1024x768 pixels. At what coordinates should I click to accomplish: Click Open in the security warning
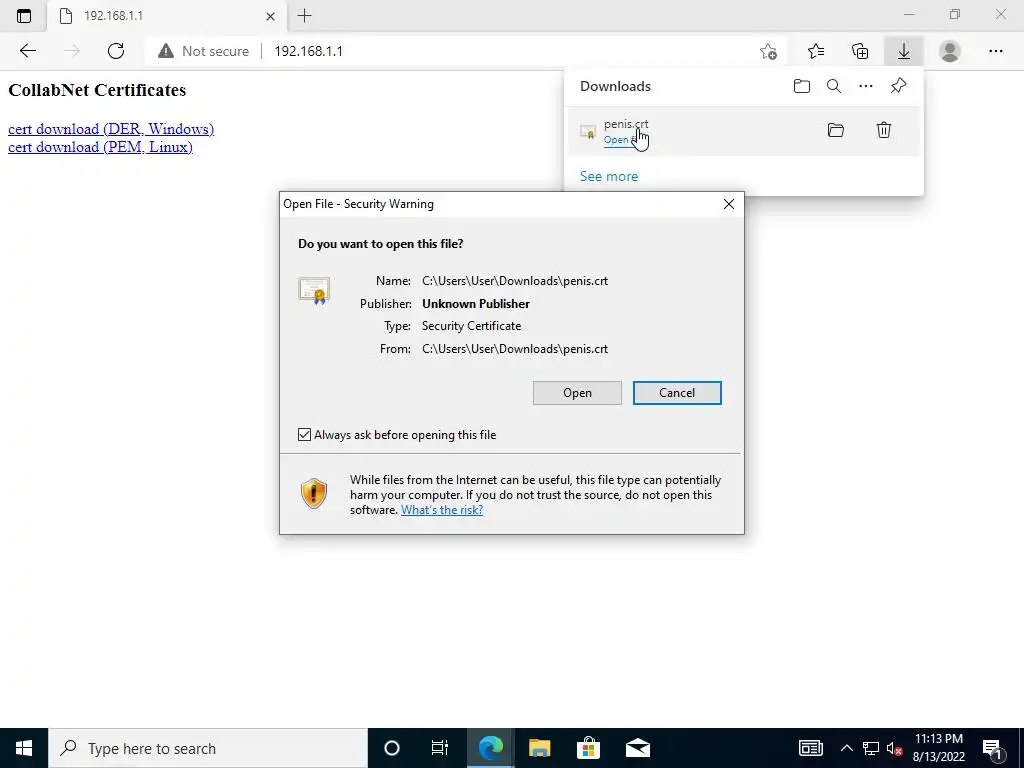(577, 393)
